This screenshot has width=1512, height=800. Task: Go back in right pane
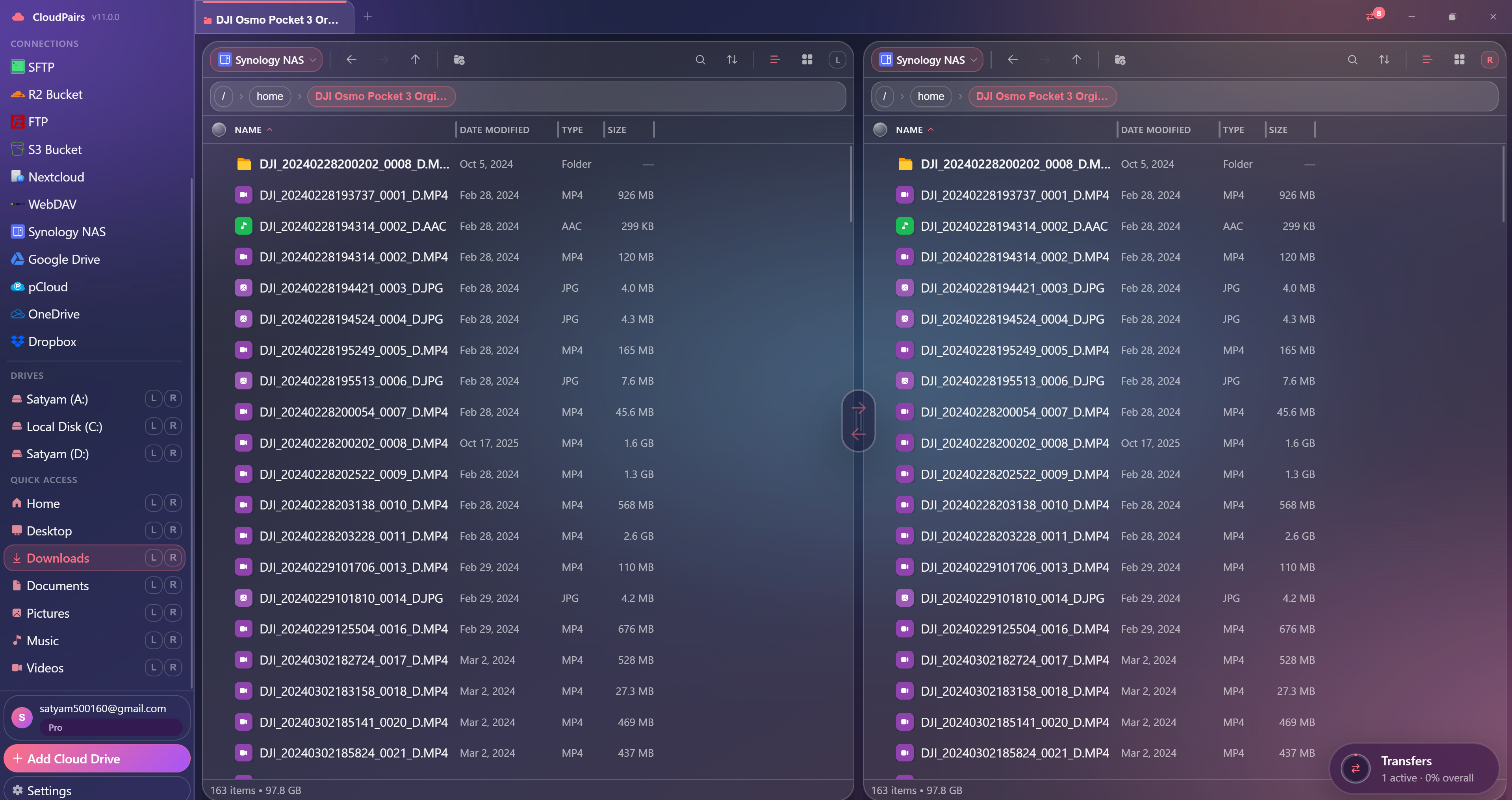click(x=1013, y=60)
